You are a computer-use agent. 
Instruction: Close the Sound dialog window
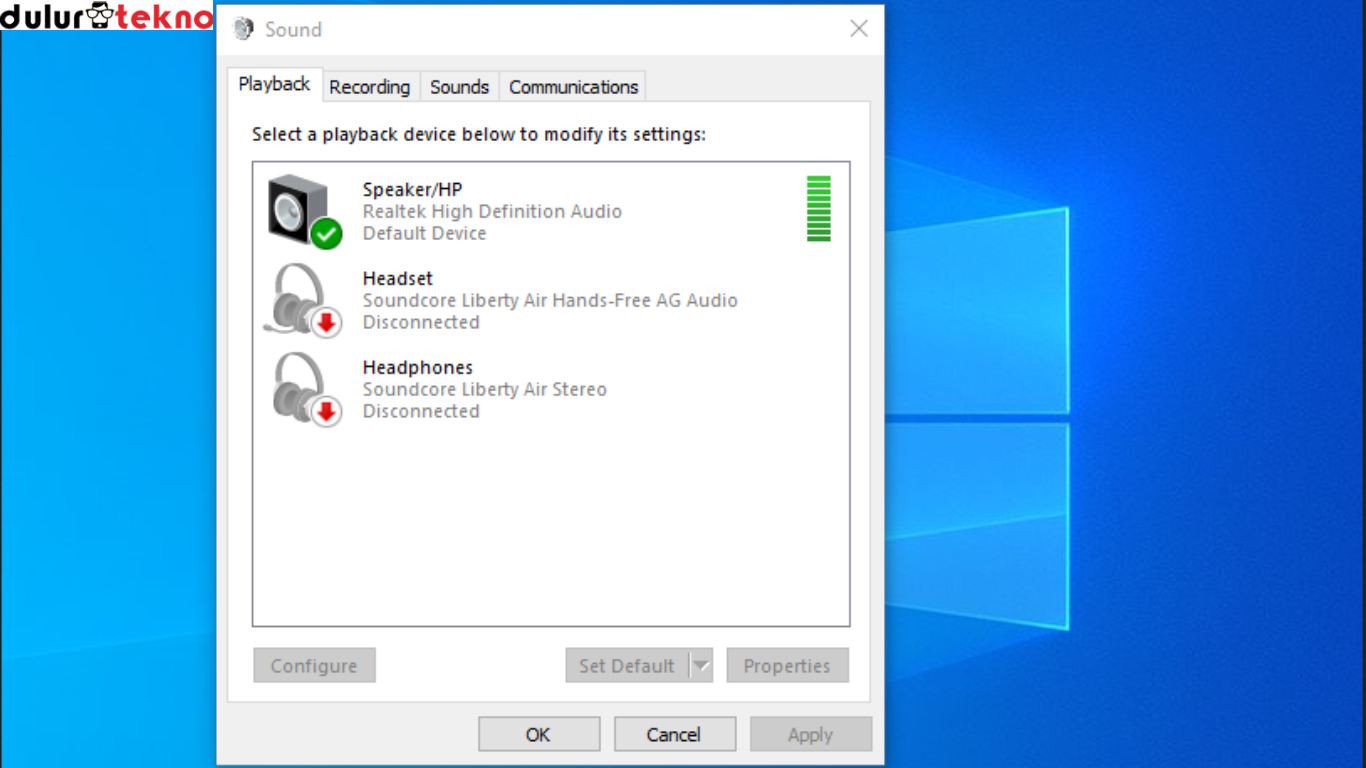click(x=859, y=29)
